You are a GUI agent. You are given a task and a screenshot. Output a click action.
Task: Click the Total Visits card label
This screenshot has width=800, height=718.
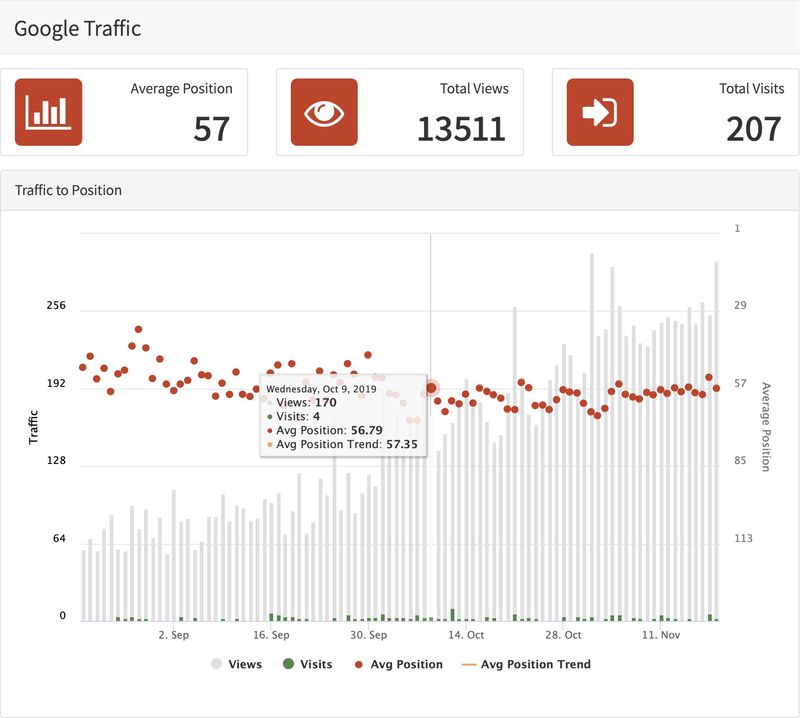752,89
